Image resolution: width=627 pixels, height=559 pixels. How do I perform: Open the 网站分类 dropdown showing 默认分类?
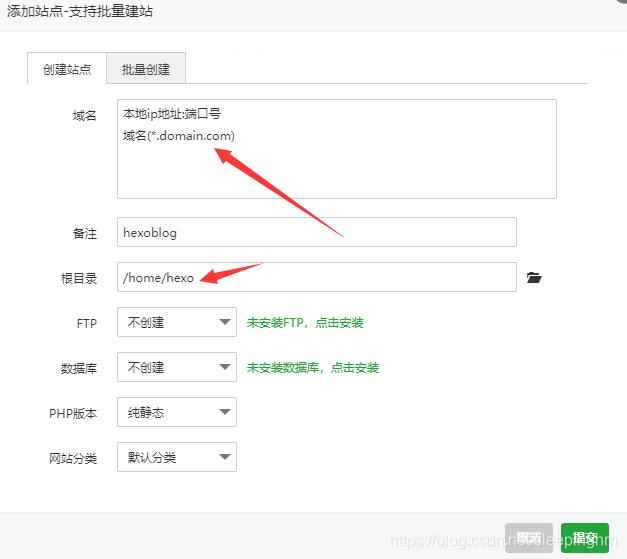pyautogui.click(x=177, y=457)
